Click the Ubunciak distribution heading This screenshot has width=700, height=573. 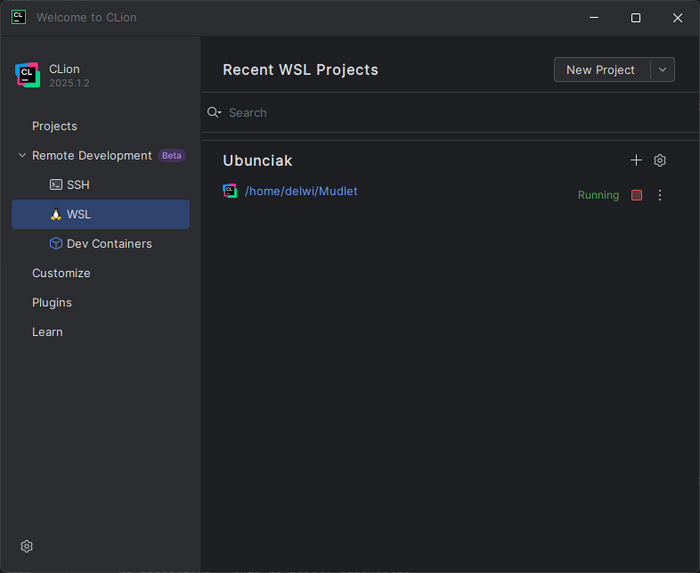[258, 161]
